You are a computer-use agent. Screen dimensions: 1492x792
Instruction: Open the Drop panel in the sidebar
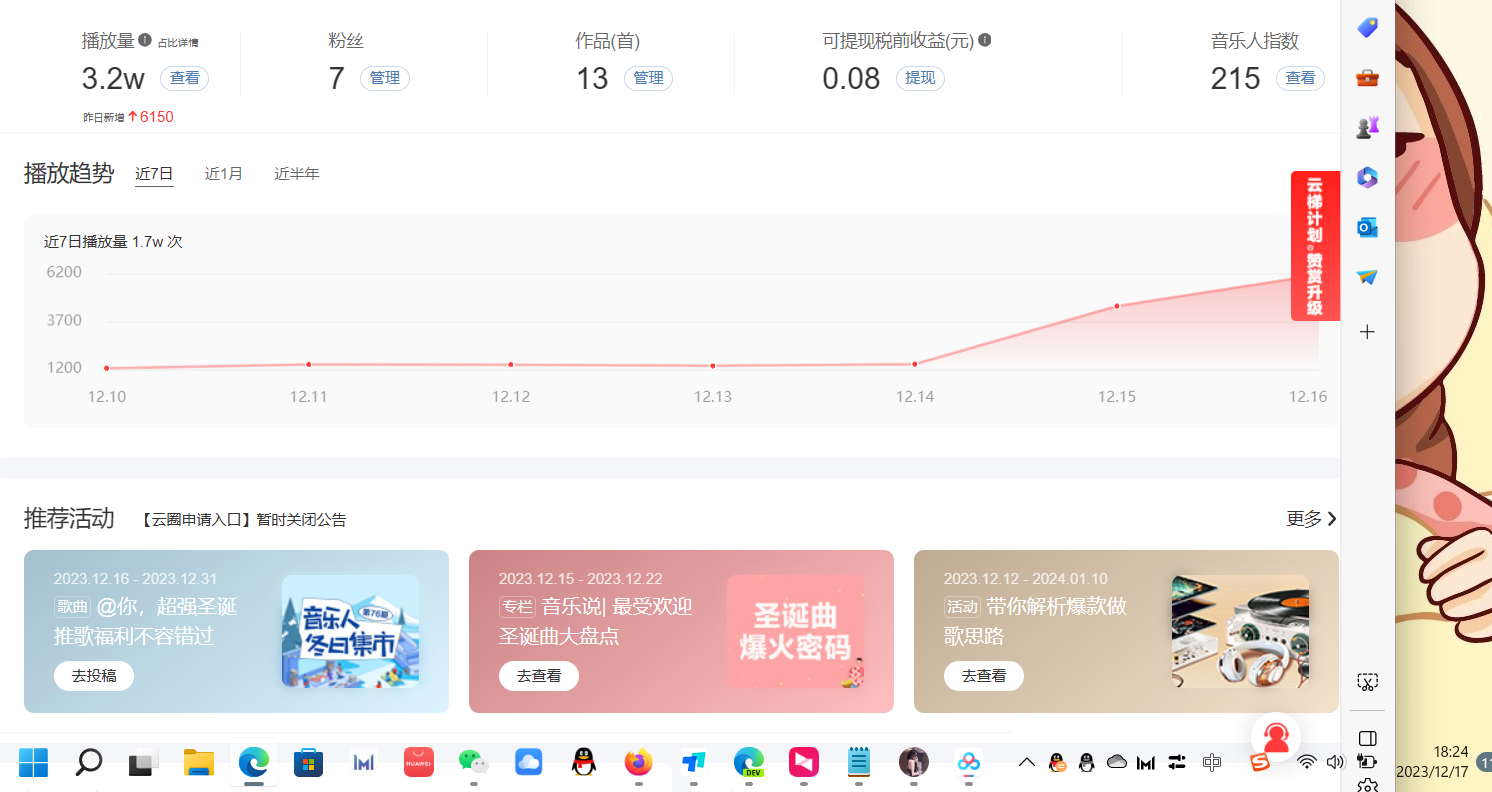(1367, 278)
